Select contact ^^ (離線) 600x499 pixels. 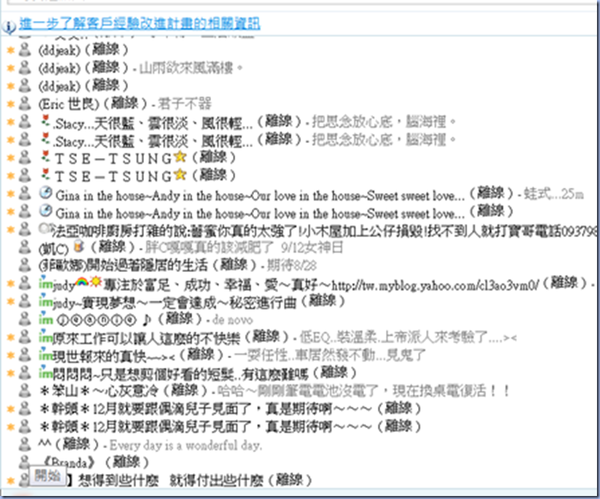(x=68, y=445)
